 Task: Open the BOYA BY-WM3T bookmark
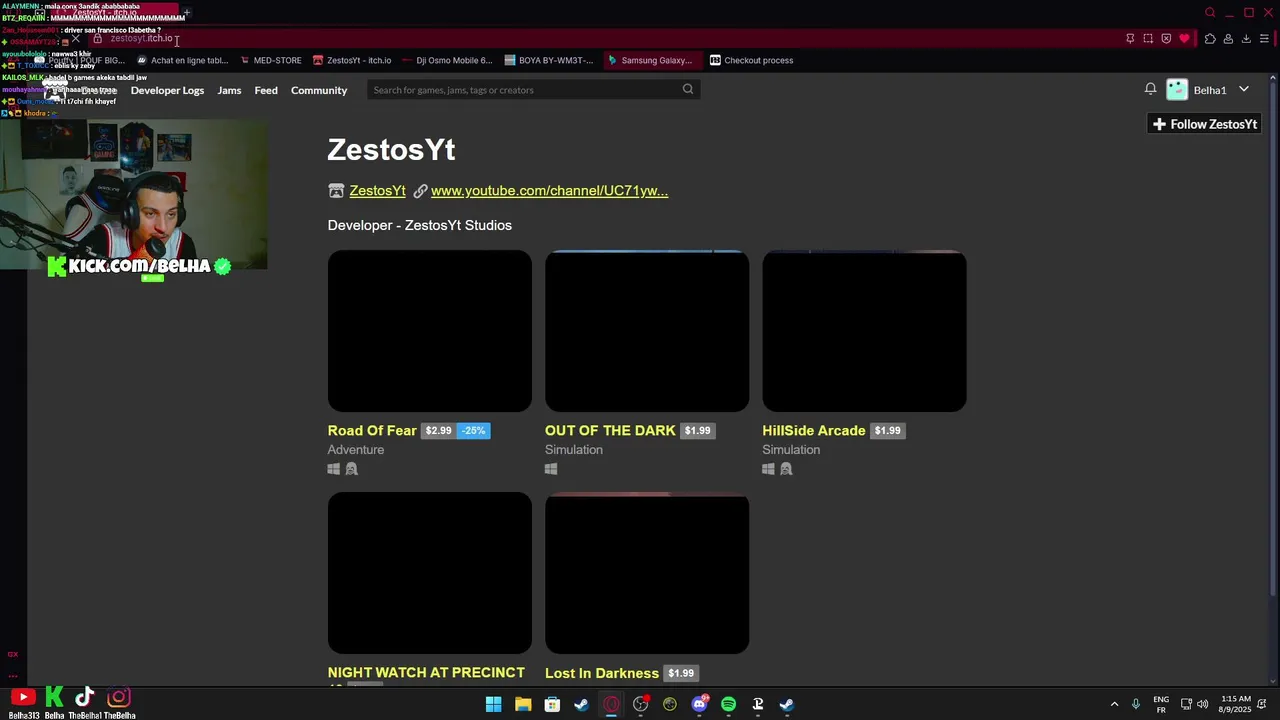[549, 60]
